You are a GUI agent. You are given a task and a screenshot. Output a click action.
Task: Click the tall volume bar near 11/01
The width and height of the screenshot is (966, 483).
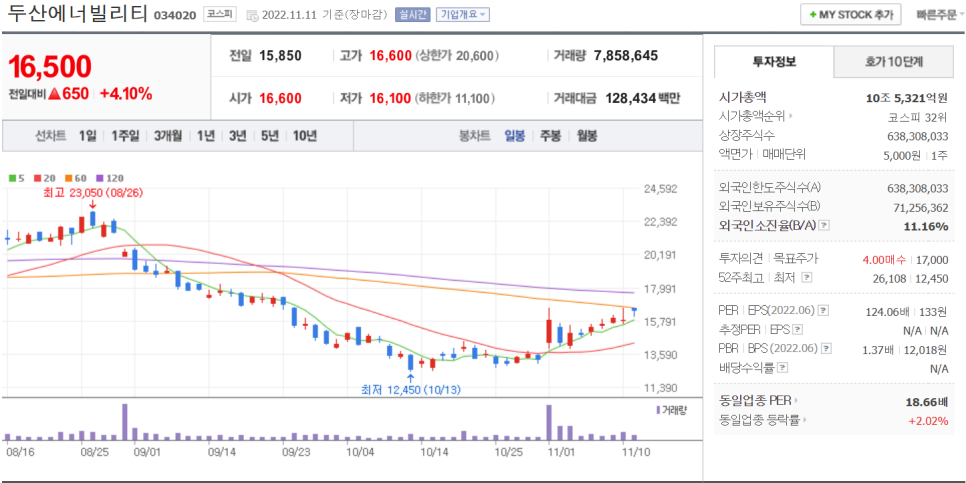tap(549, 422)
